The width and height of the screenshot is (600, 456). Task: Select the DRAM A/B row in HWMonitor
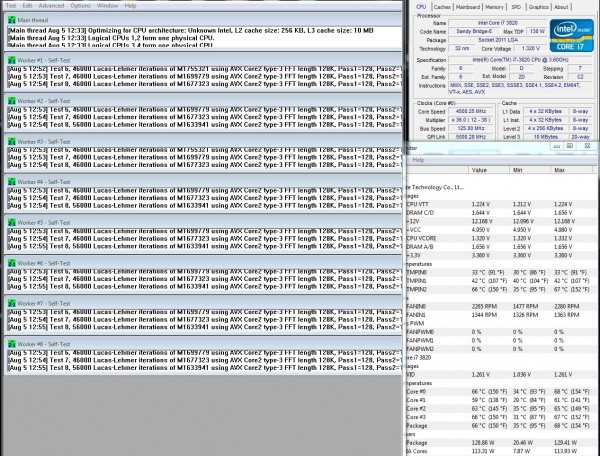(x=501, y=247)
